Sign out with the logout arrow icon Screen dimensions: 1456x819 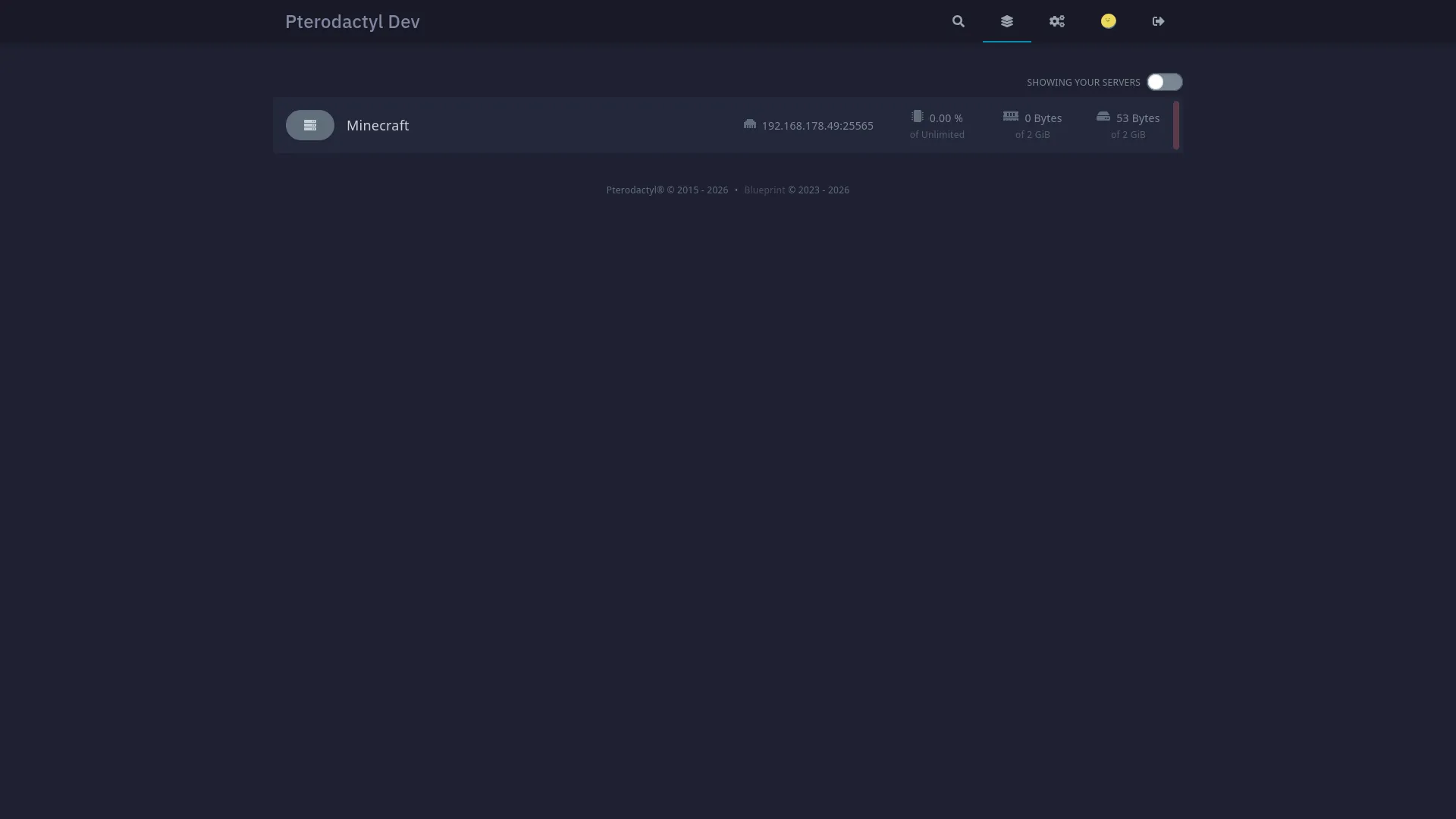[x=1158, y=21]
